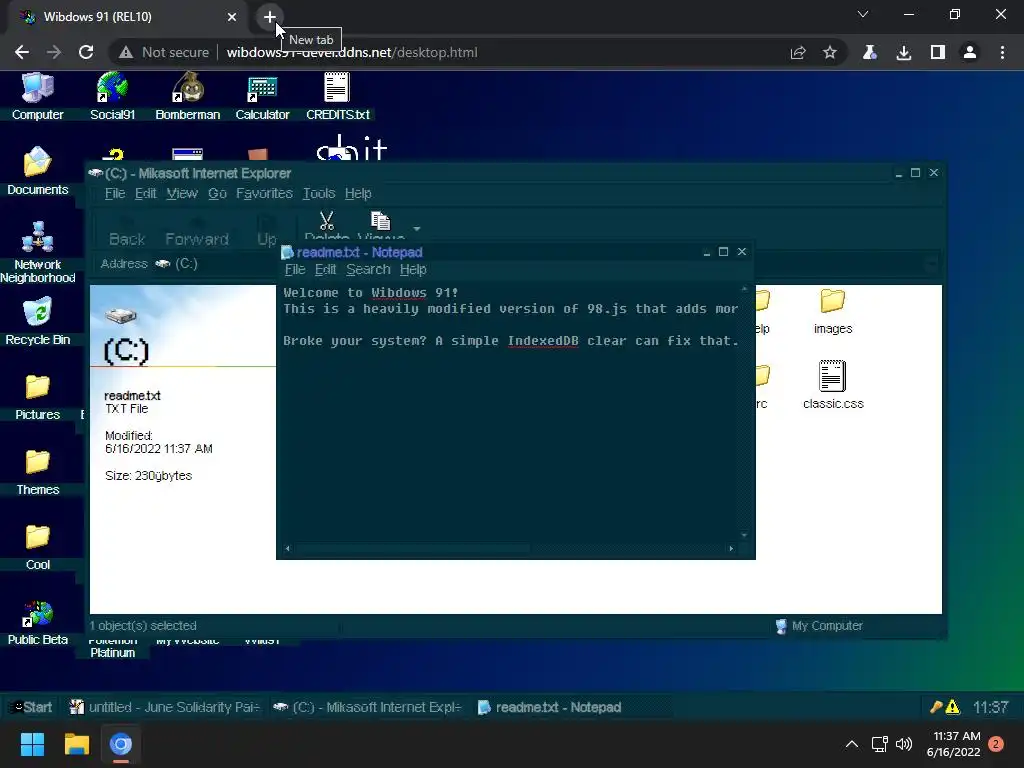Open Notepad Search menu
Image resolution: width=1024 pixels, height=768 pixels.
(x=368, y=269)
